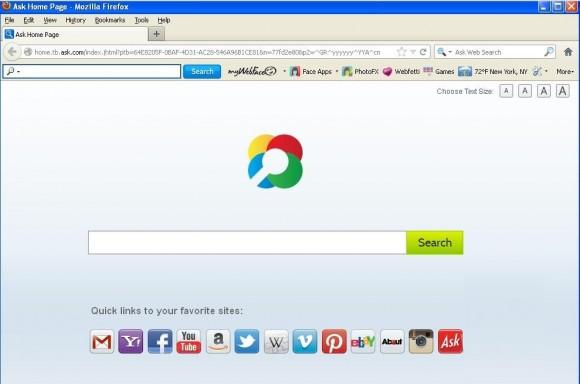Open Games in the toolbar
The image size is (580, 384).
[x=439, y=71]
